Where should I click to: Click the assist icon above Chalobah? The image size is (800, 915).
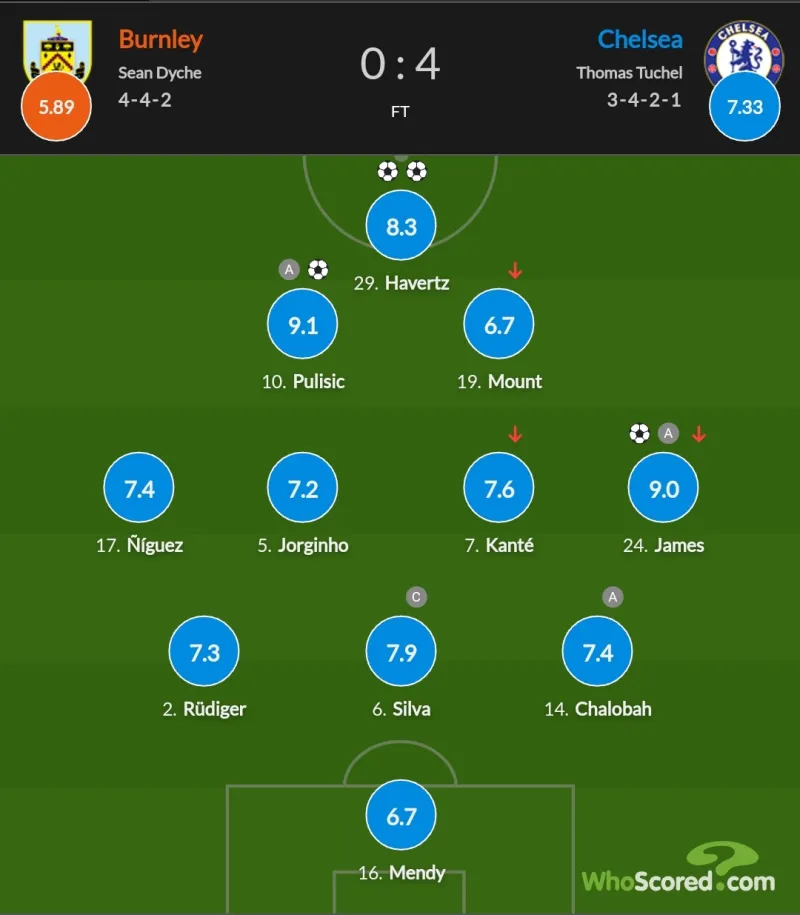tap(613, 598)
